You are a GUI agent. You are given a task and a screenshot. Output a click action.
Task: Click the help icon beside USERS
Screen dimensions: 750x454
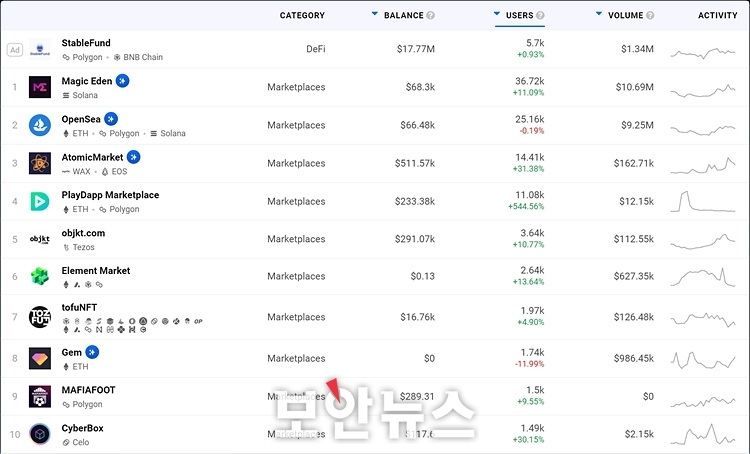point(540,15)
